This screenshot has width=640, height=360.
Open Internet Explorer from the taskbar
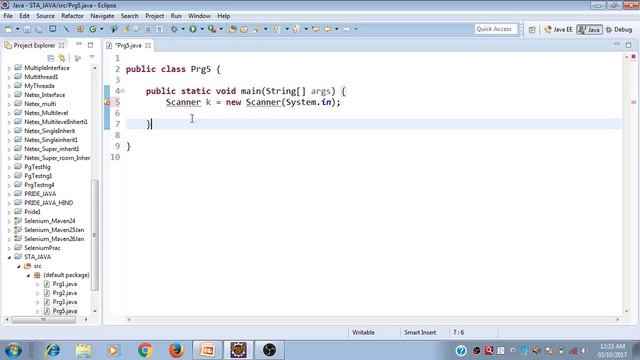click(x=53, y=350)
